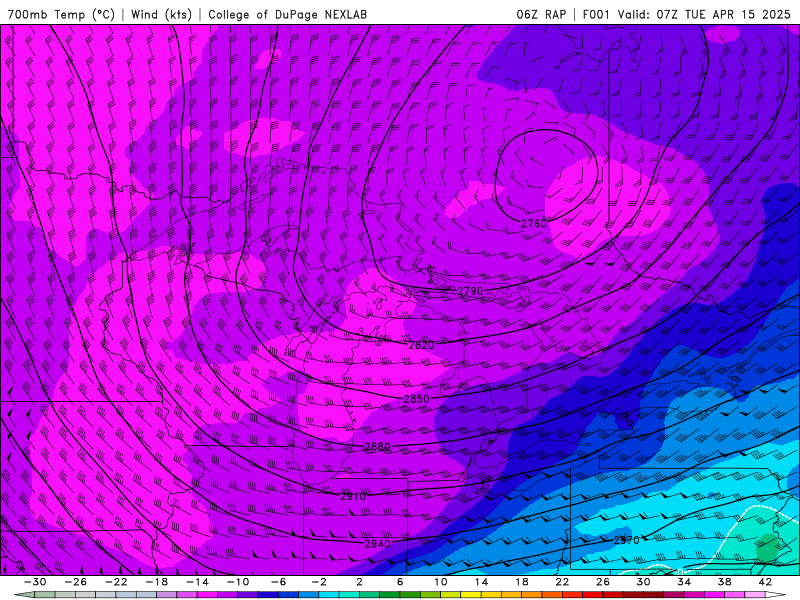
Task: Click the -6 colorbar tick label
Action: pos(278,582)
